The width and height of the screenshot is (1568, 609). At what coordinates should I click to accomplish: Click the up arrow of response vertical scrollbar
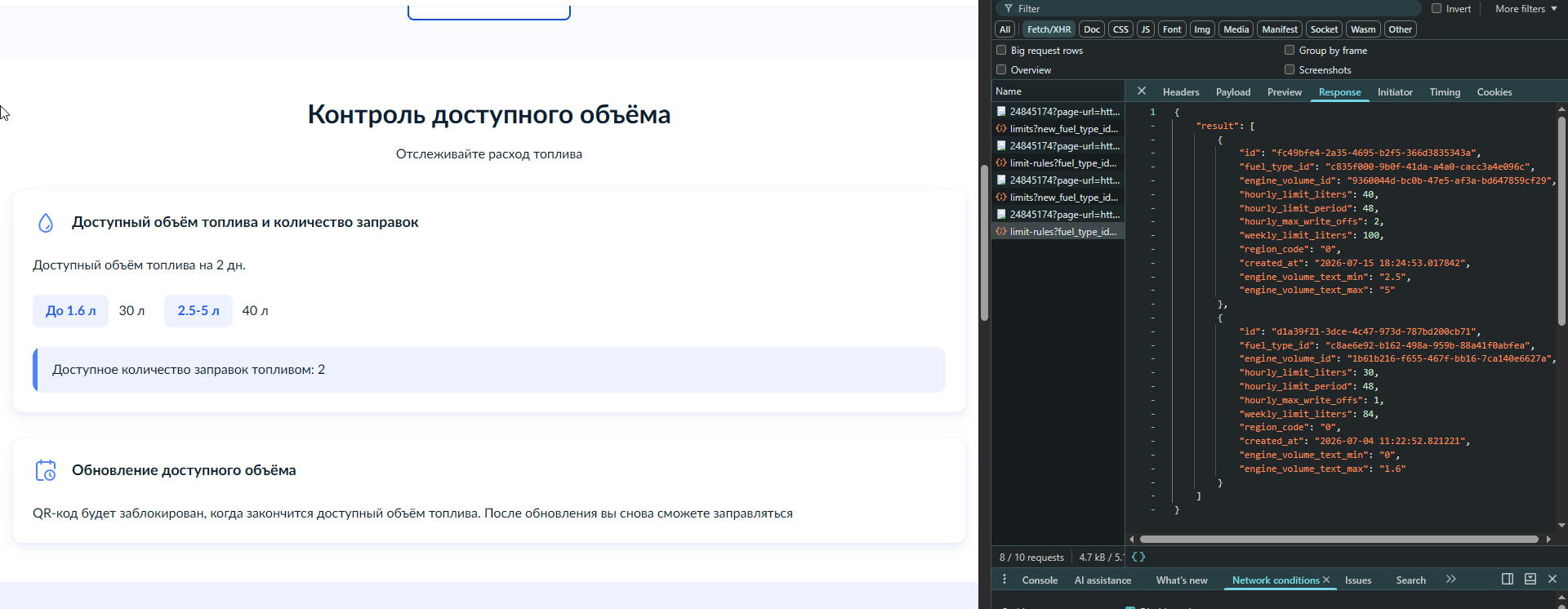1561,109
